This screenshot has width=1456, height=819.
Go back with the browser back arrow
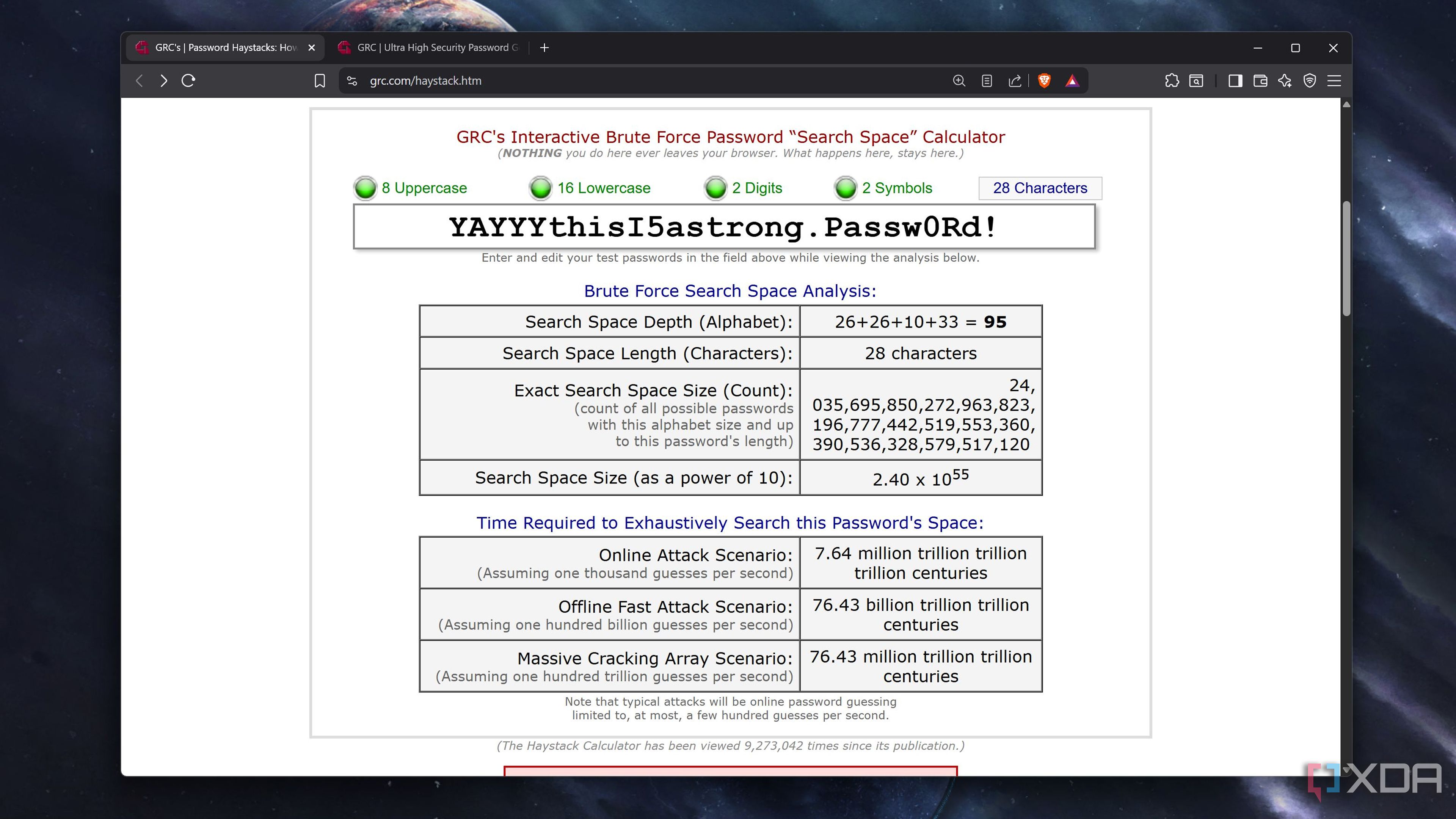click(140, 81)
